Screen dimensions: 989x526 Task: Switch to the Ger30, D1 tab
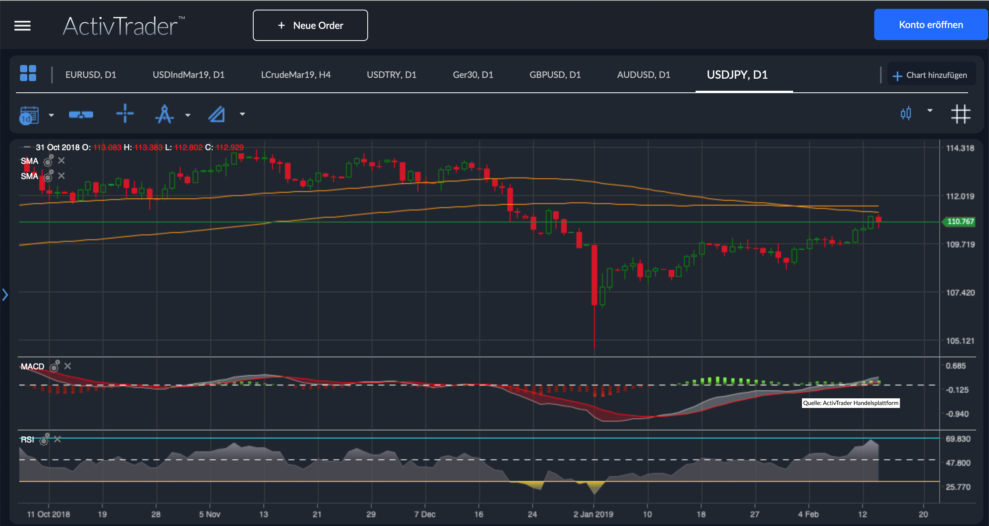pos(473,74)
